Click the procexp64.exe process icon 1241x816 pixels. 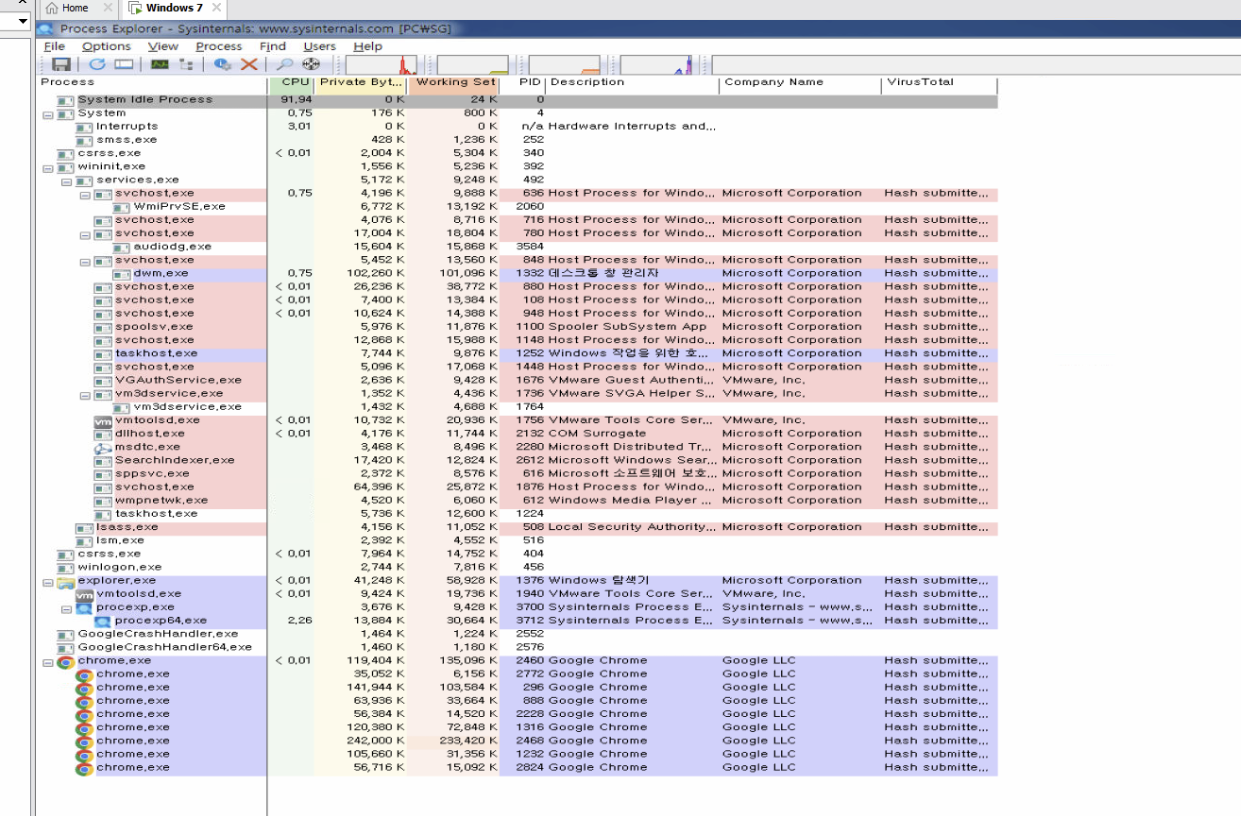[102, 621]
